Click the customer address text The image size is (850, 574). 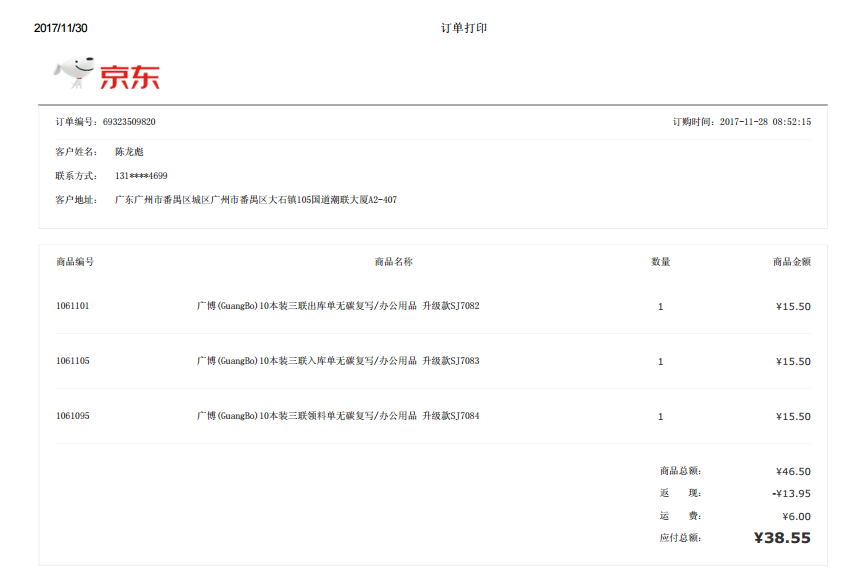click(x=256, y=200)
